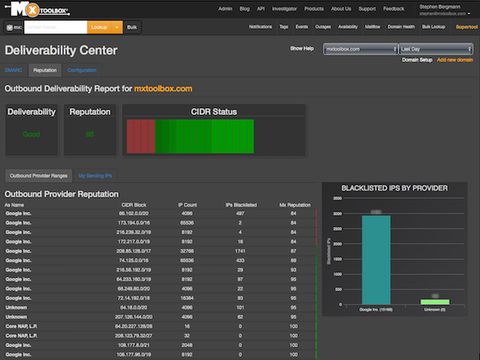
Task: Open the Last Day time range dropdown
Action: [x=436, y=49]
